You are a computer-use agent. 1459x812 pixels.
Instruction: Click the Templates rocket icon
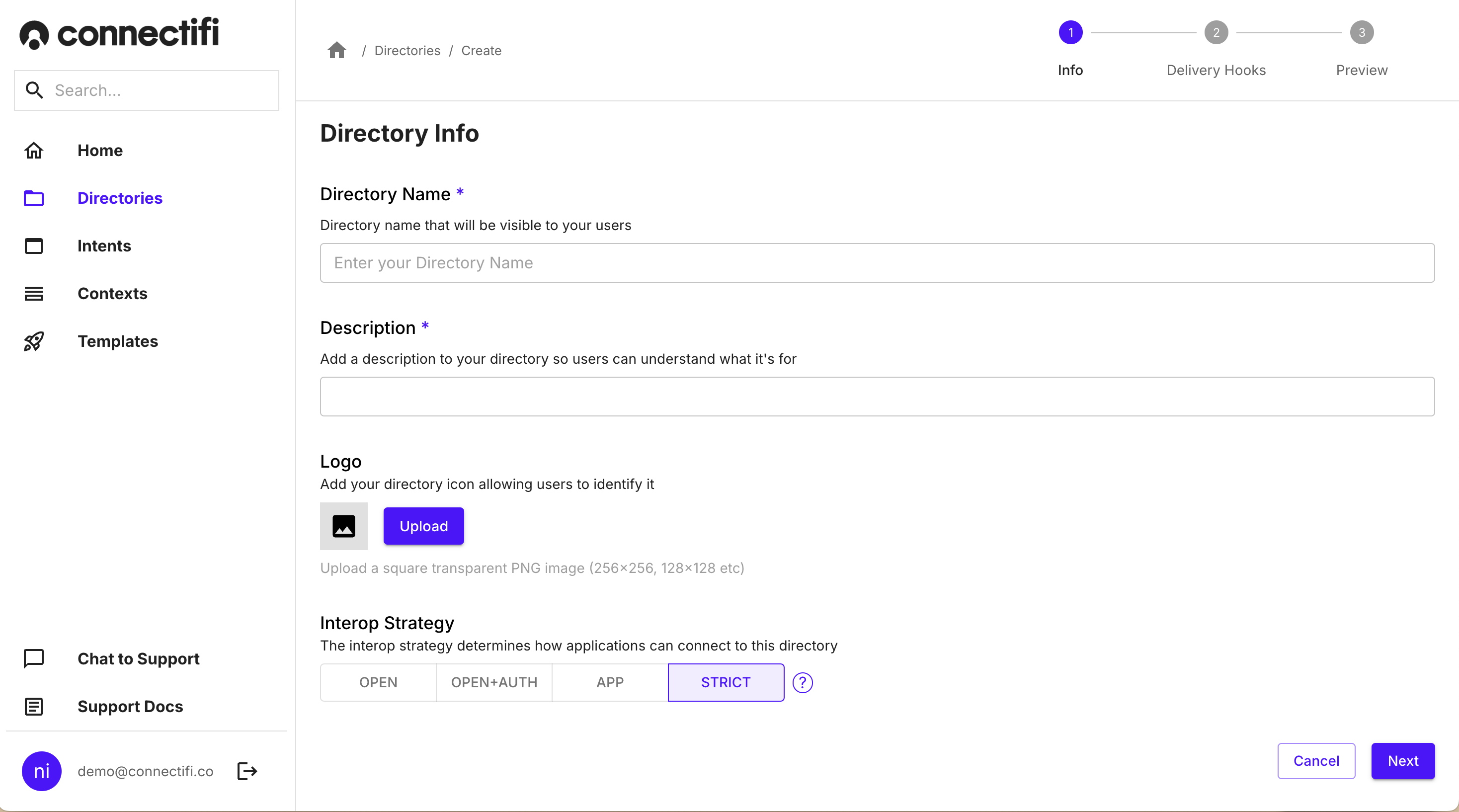34,341
